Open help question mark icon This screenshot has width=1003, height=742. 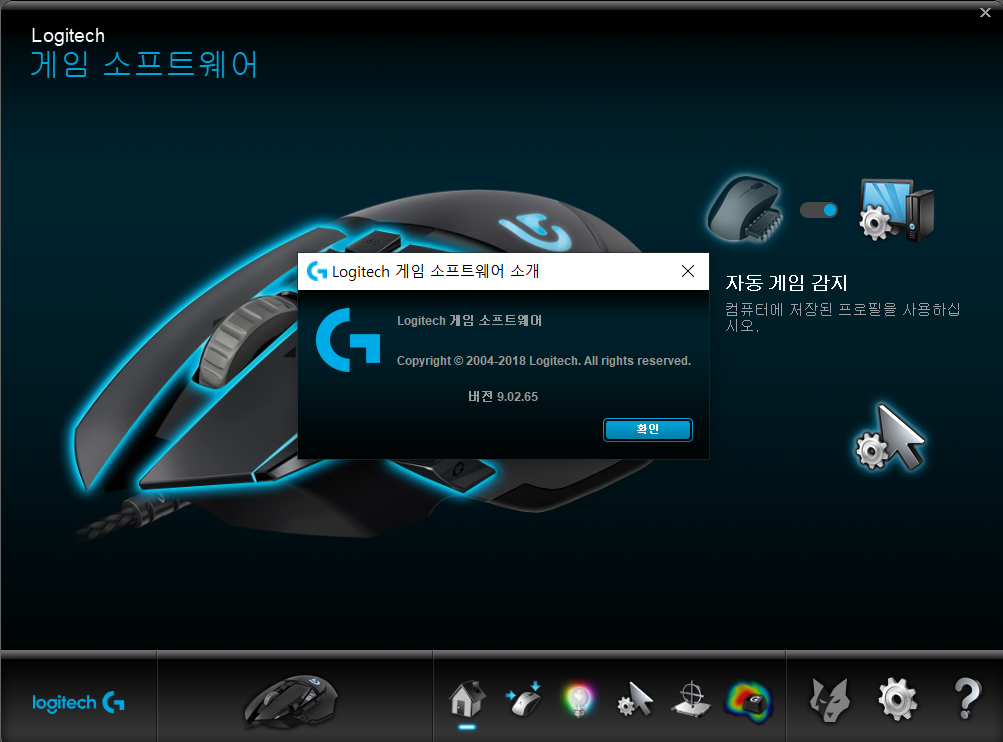pos(967,699)
